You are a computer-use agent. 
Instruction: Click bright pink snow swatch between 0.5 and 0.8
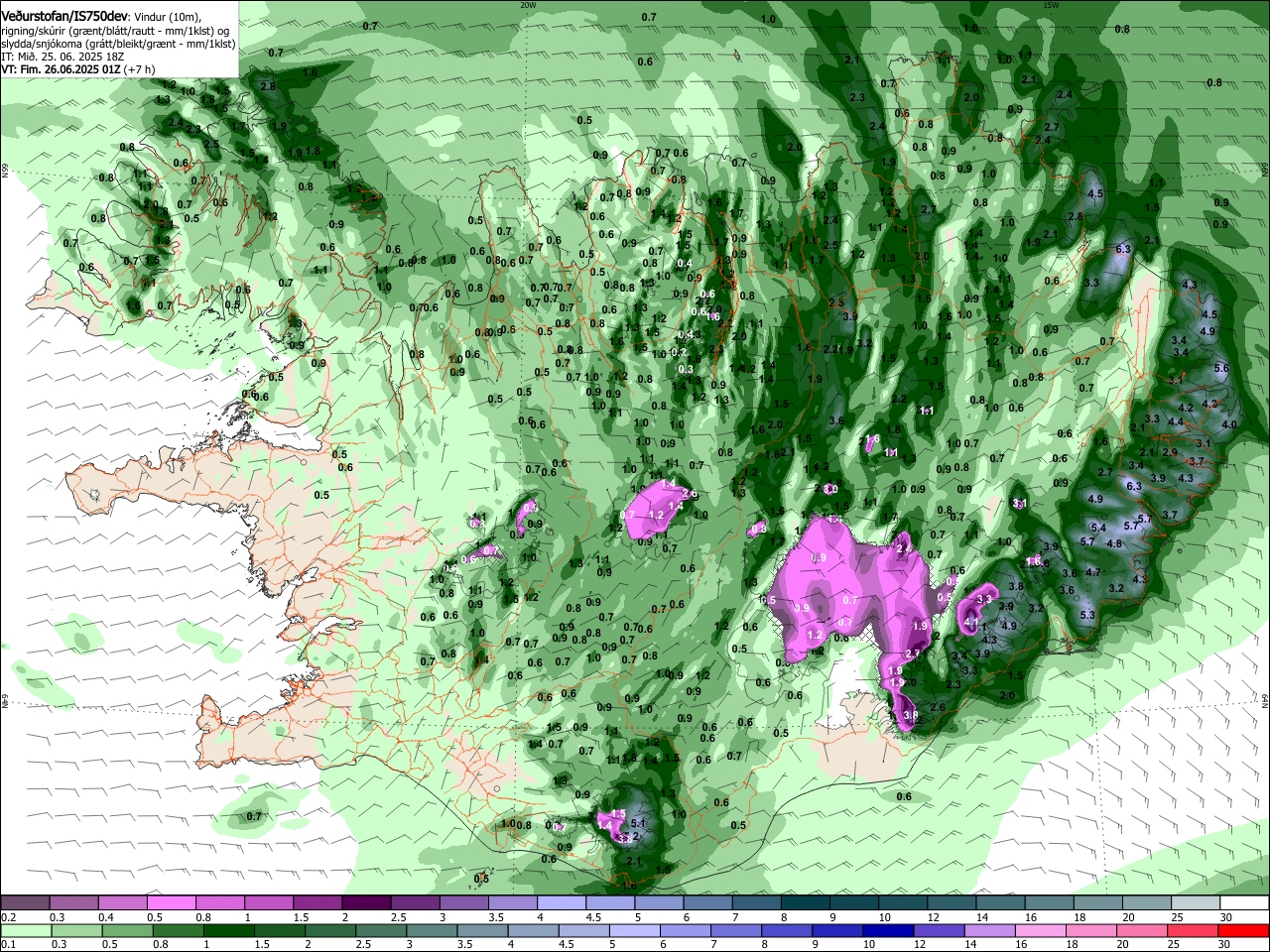171,903
